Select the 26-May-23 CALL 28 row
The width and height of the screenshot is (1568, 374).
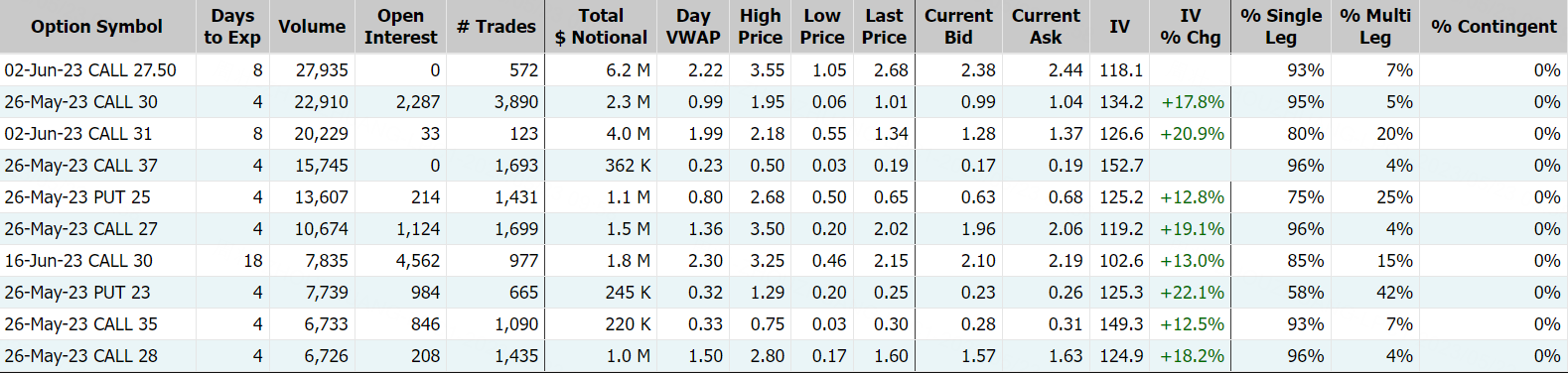point(784,356)
